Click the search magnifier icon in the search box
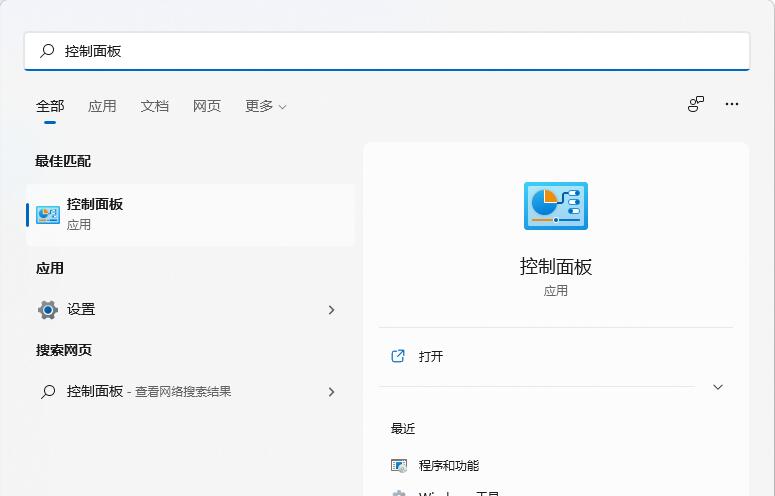Image resolution: width=775 pixels, height=496 pixels. coord(47,51)
